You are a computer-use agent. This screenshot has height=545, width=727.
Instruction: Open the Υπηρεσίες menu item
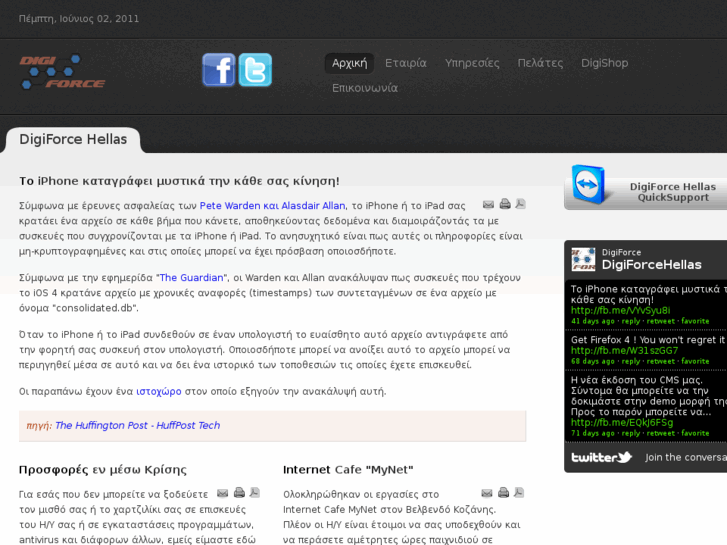(472, 63)
